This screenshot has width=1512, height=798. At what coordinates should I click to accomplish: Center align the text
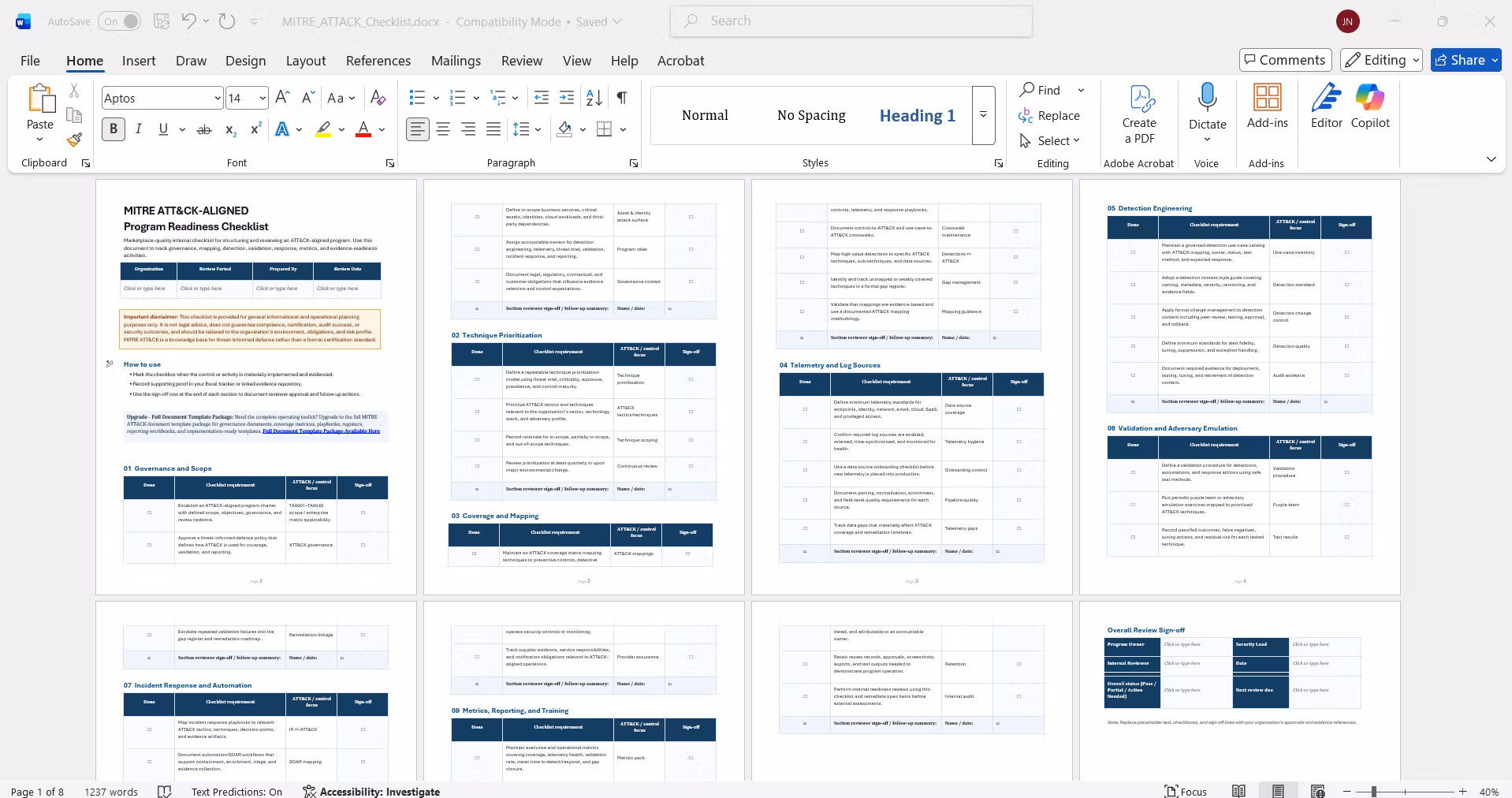point(443,129)
